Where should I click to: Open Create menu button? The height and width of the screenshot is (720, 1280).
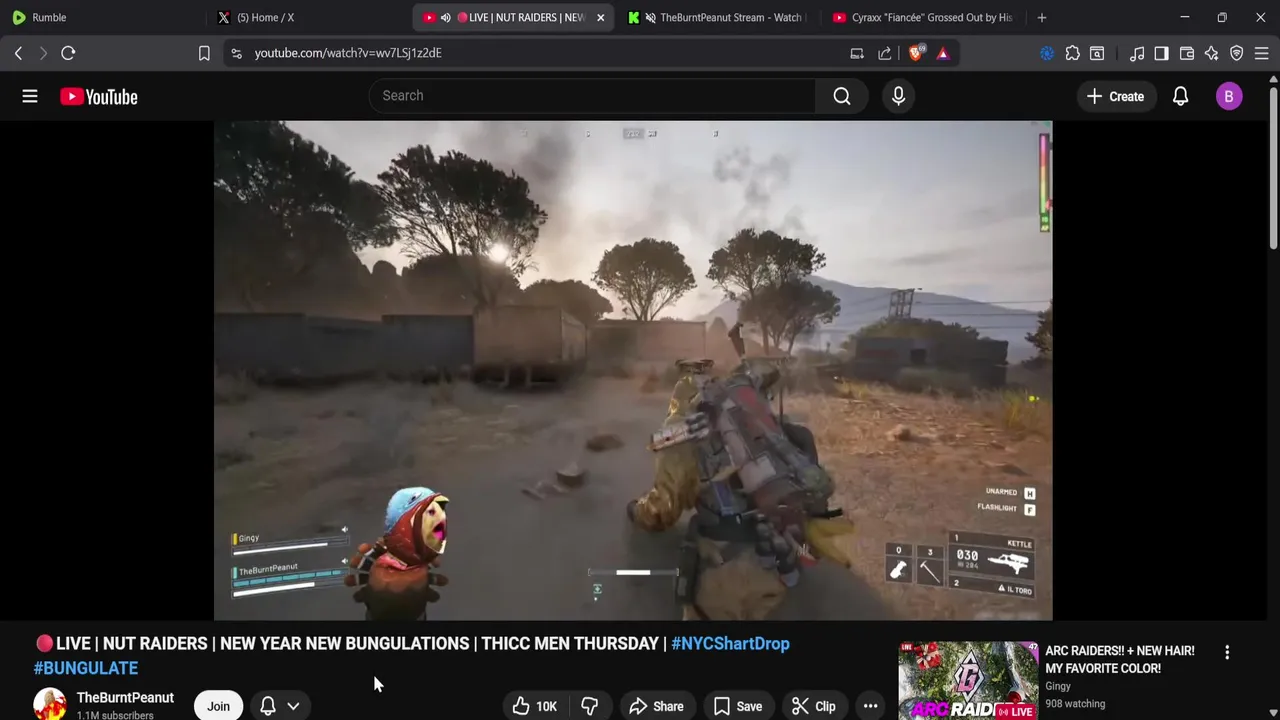[1115, 96]
